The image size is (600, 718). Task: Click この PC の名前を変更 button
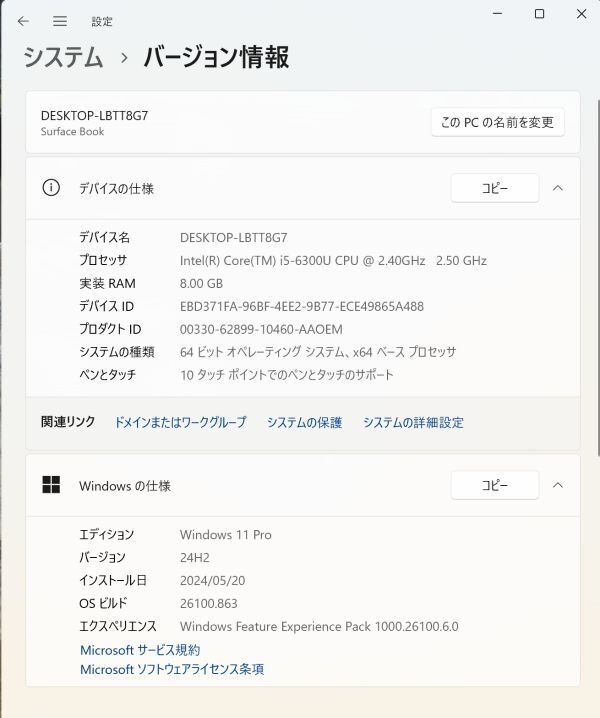[497, 122]
